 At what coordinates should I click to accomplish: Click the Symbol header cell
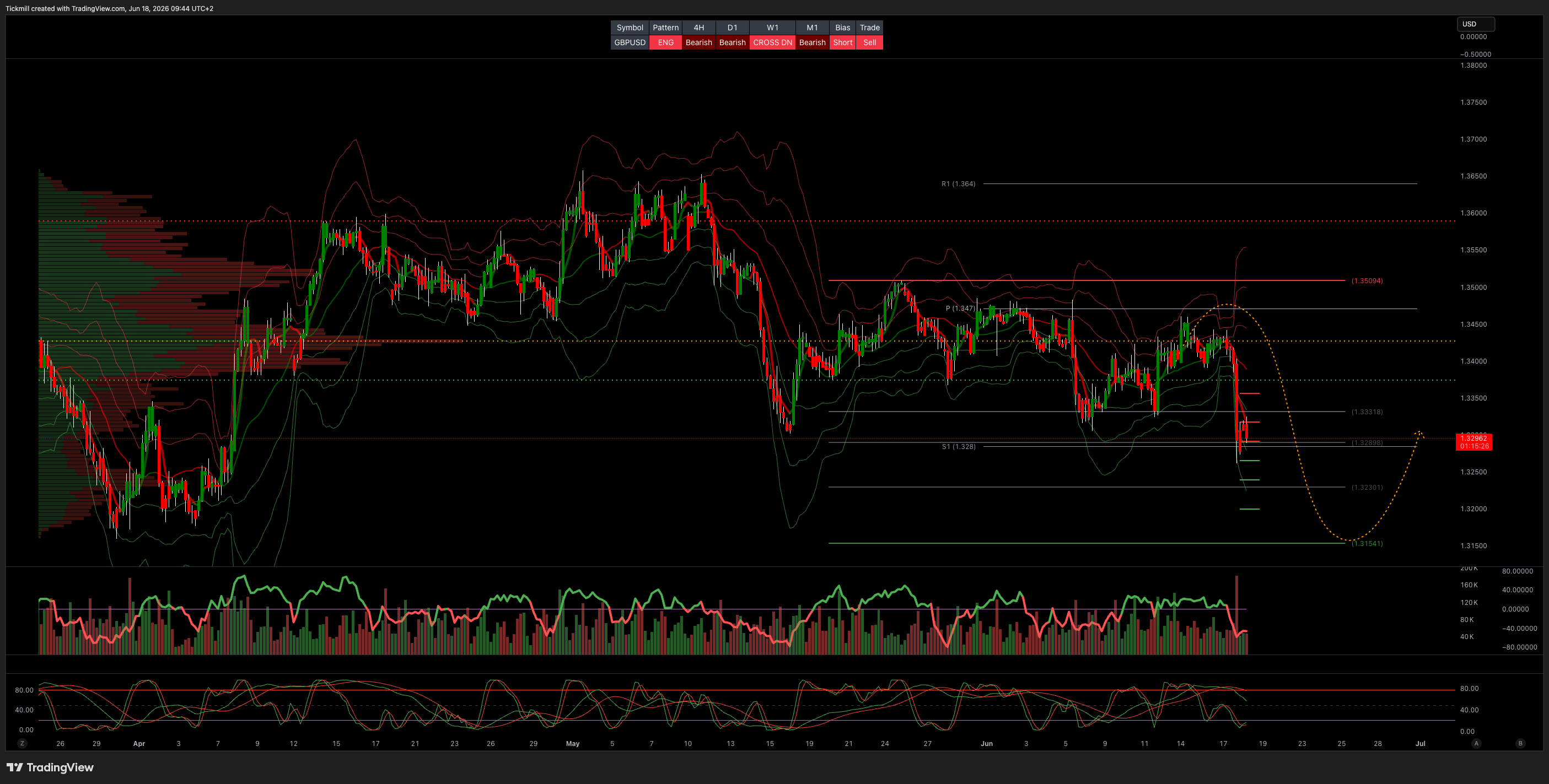630,28
